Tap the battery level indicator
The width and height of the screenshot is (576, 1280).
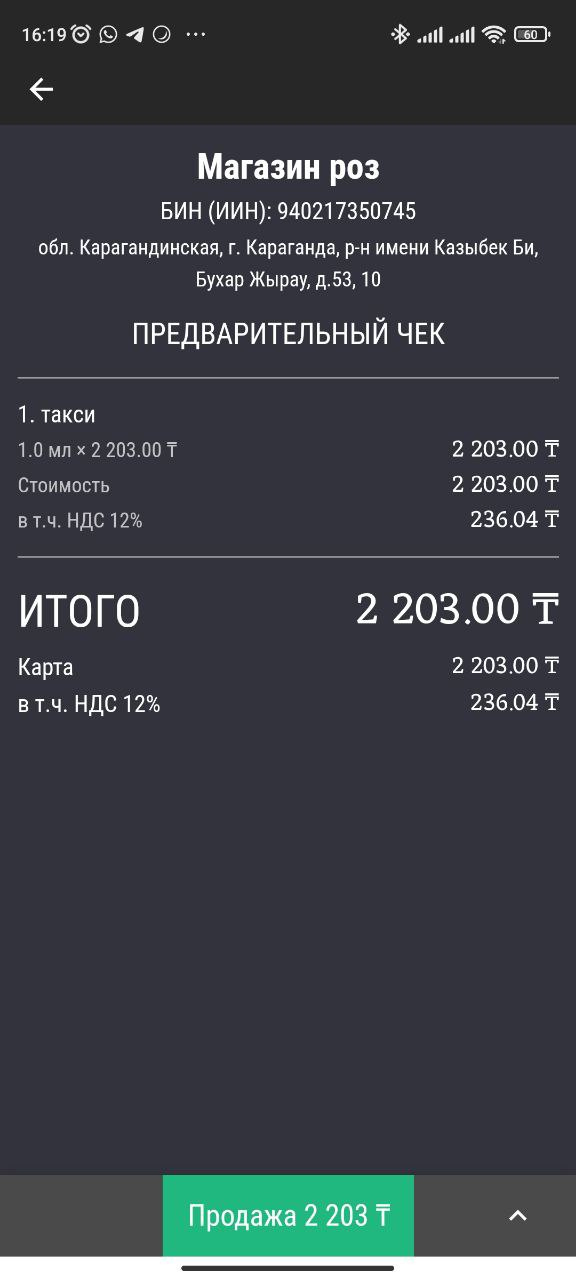tap(532, 34)
